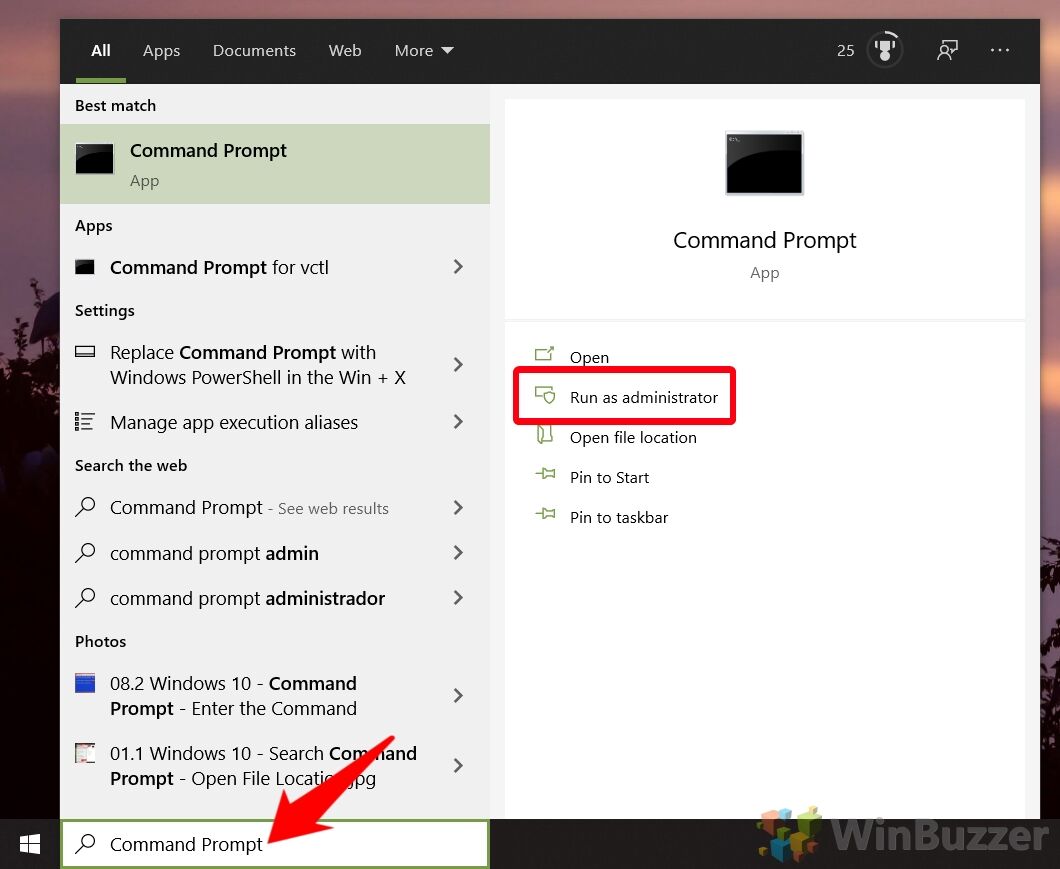
Task: Expand arrow for Command Prompt web results
Action: click(458, 507)
